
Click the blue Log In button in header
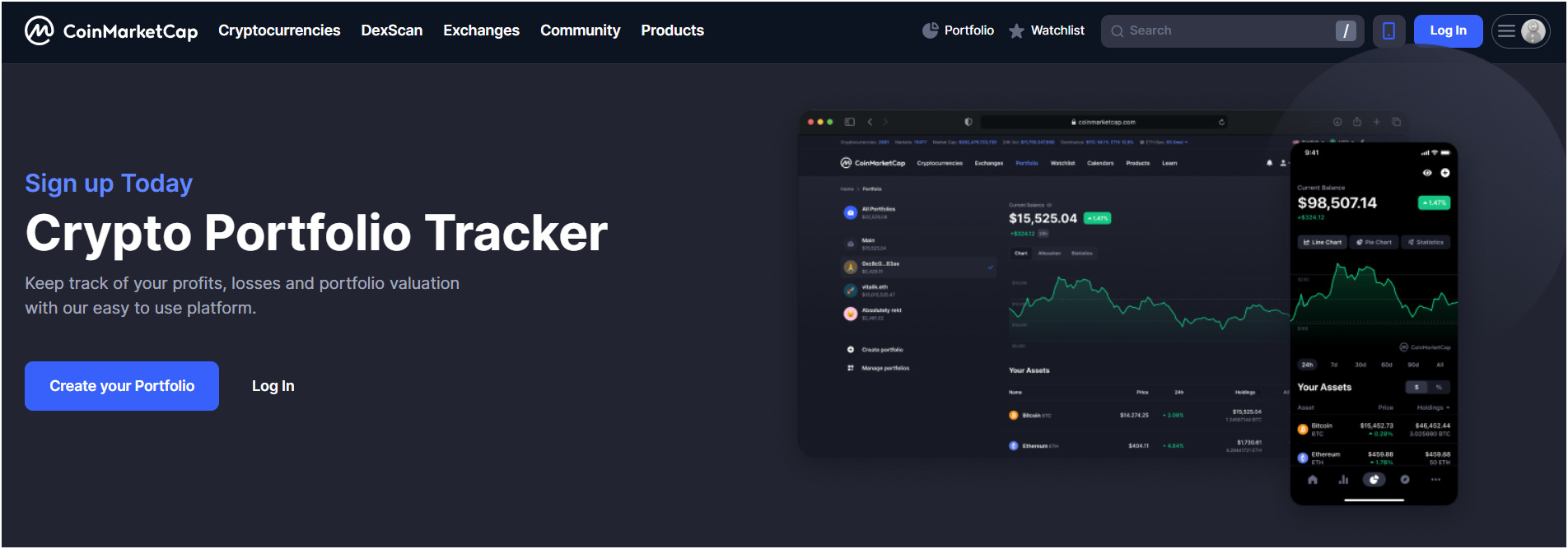click(x=1447, y=30)
